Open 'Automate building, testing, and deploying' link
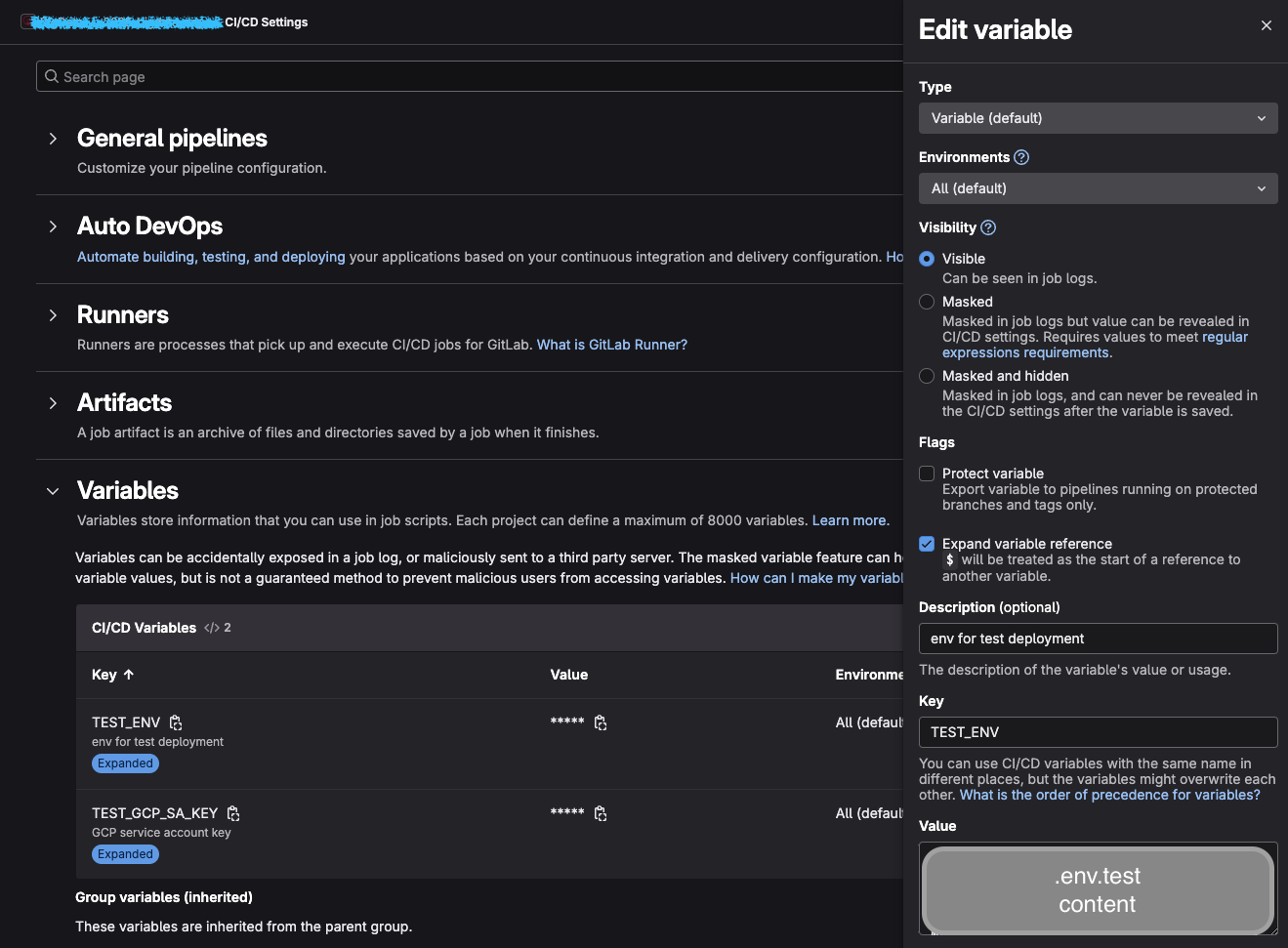Screen dimensions: 1288x948 [211, 257]
